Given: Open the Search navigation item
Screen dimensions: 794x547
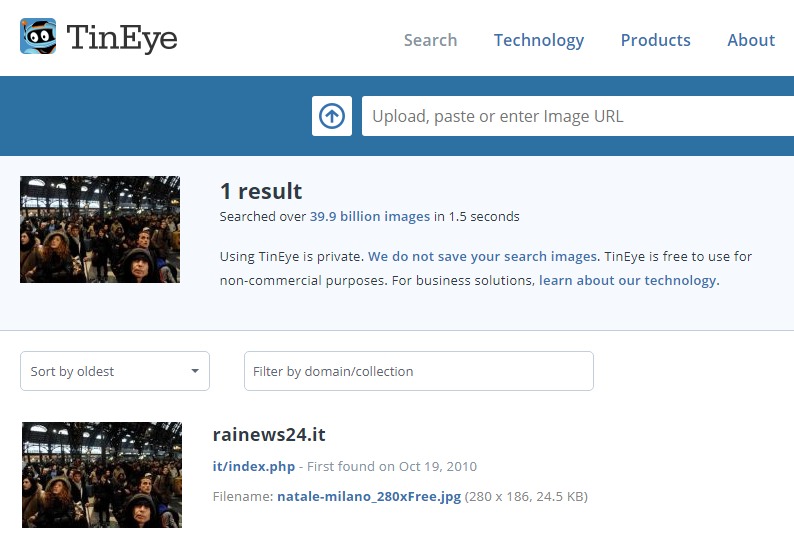Looking at the screenshot, I should [x=430, y=40].
